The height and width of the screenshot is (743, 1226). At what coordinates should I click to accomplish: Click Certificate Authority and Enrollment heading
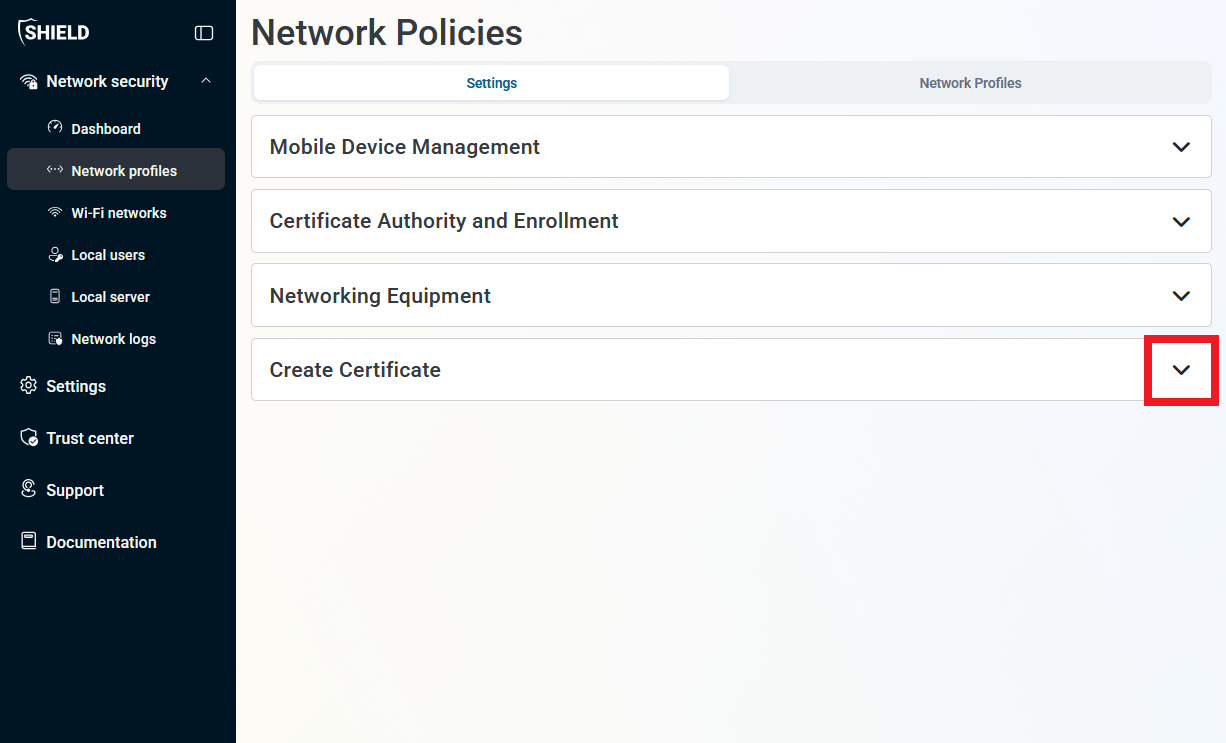(444, 221)
